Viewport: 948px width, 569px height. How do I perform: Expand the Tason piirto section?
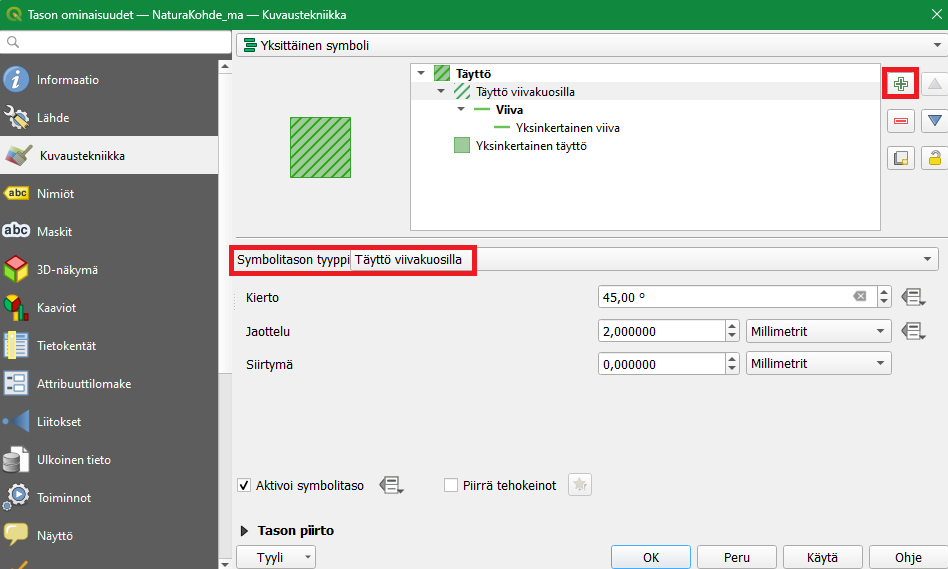point(246,530)
